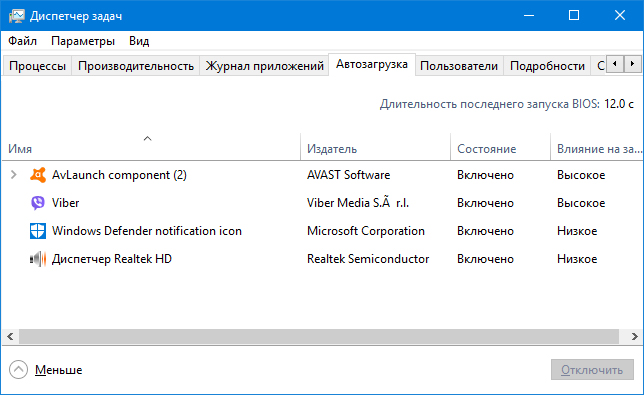Open the Файл menu
Screen dimensions: 644x395
click(23, 41)
